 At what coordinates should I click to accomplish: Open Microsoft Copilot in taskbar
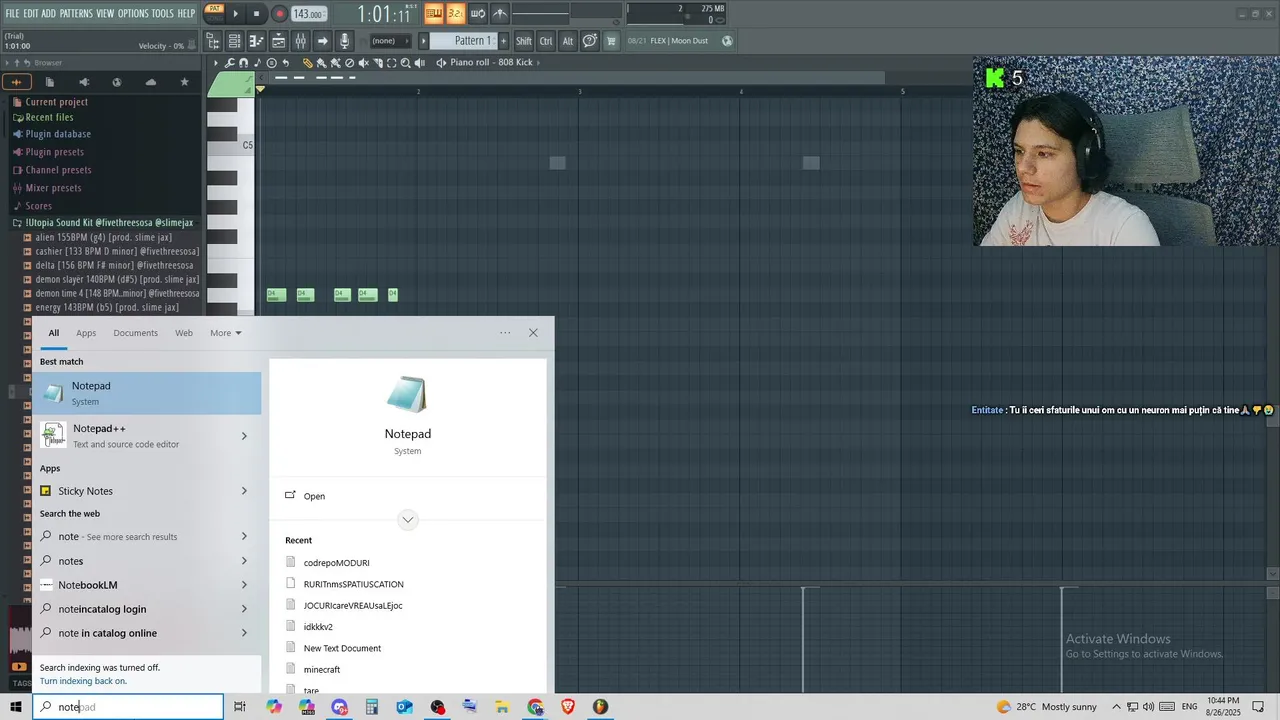click(x=274, y=707)
